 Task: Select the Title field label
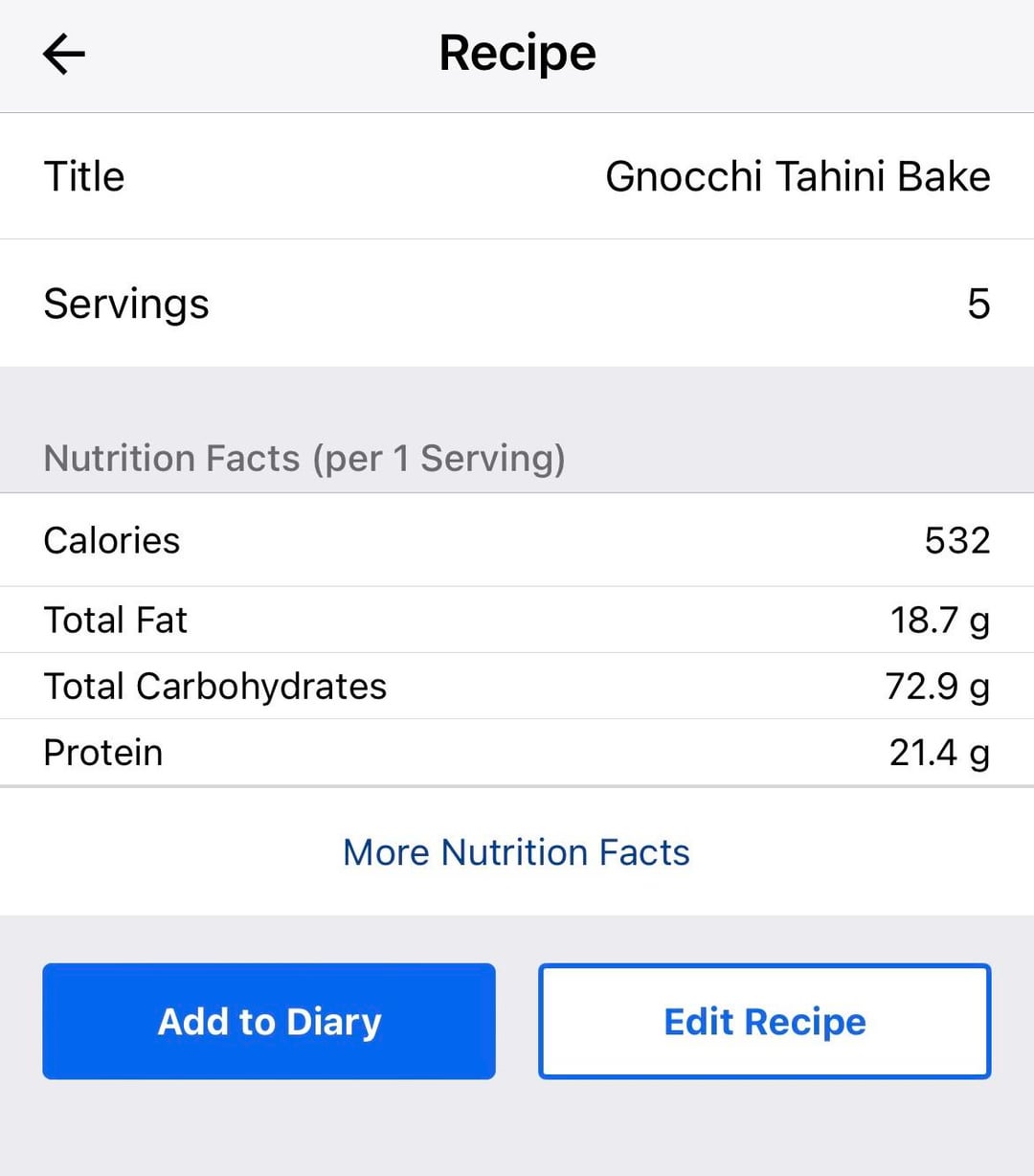point(84,177)
